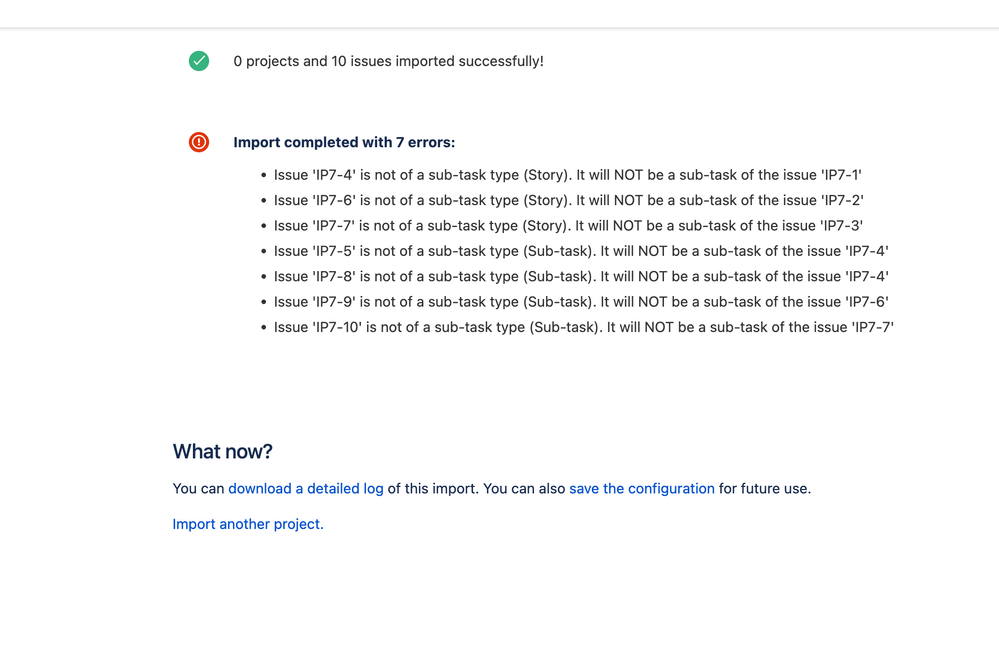This screenshot has height=661, width=999.
Task: Click the text 'for future use.'
Action: 765,489
